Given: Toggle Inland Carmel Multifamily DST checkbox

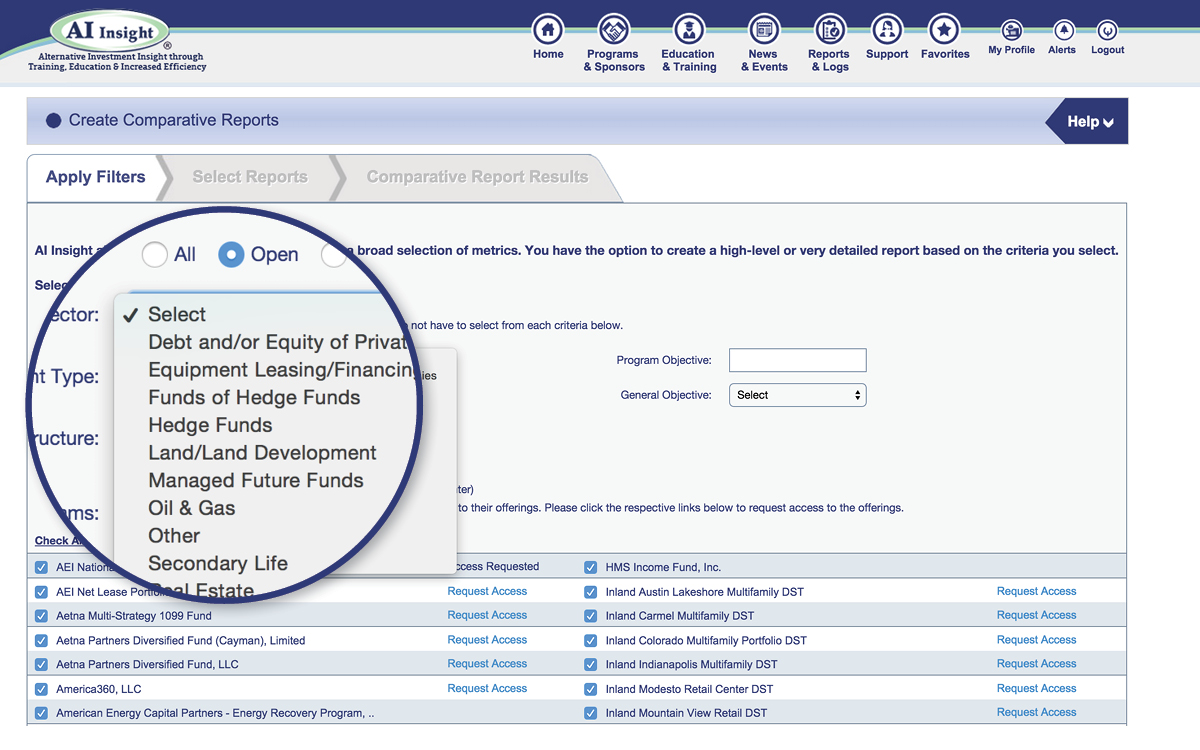Looking at the screenshot, I should (591, 616).
